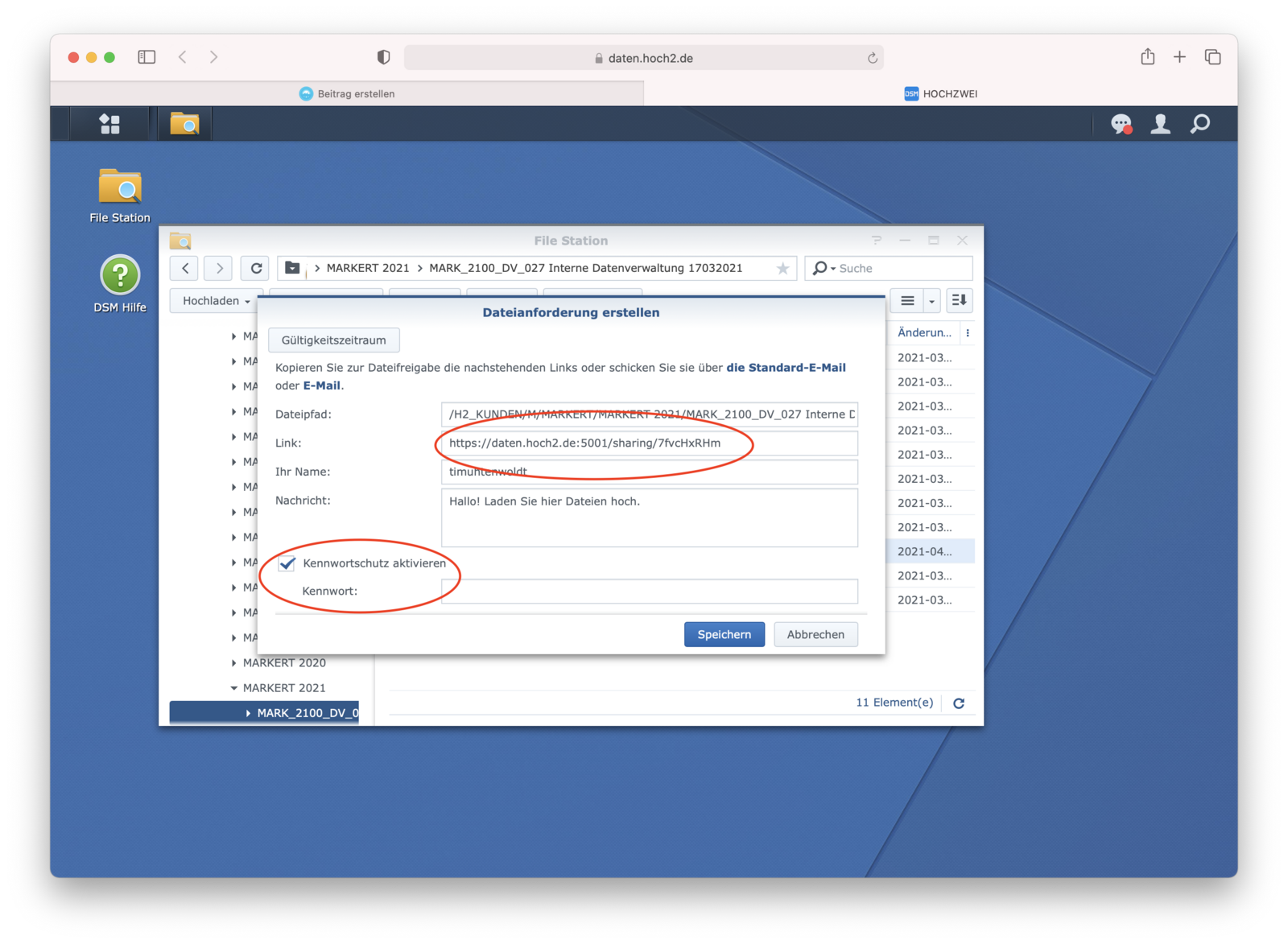
Task: Click the File Station taskbar icon
Action: 184,124
